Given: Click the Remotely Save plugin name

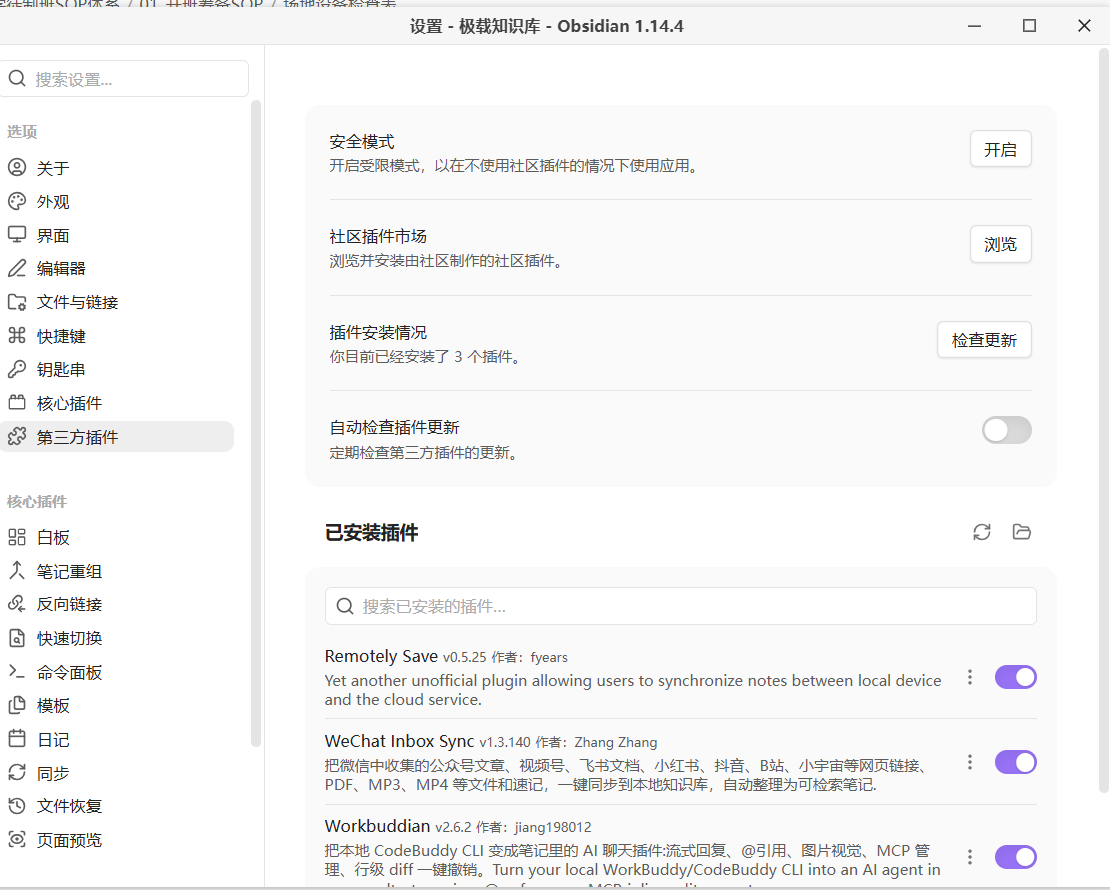Looking at the screenshot, I should pyautogui.click(x=381, y=656).
